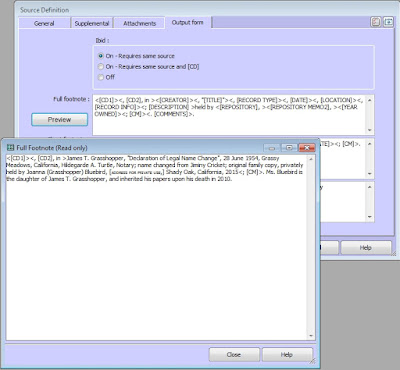Click inside the Full footnote template field

pyautogui.click(x=229, y=115)
